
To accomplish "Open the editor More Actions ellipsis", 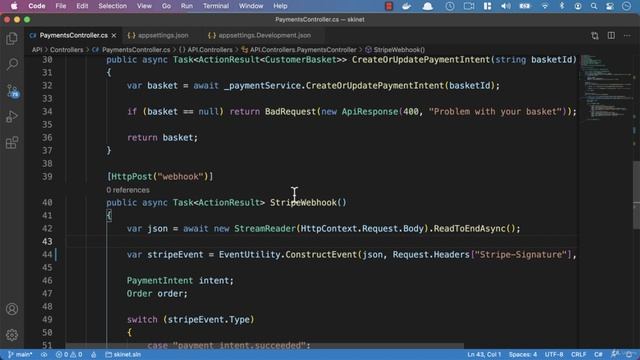I will pyautogui.click(x=627, y=36).
